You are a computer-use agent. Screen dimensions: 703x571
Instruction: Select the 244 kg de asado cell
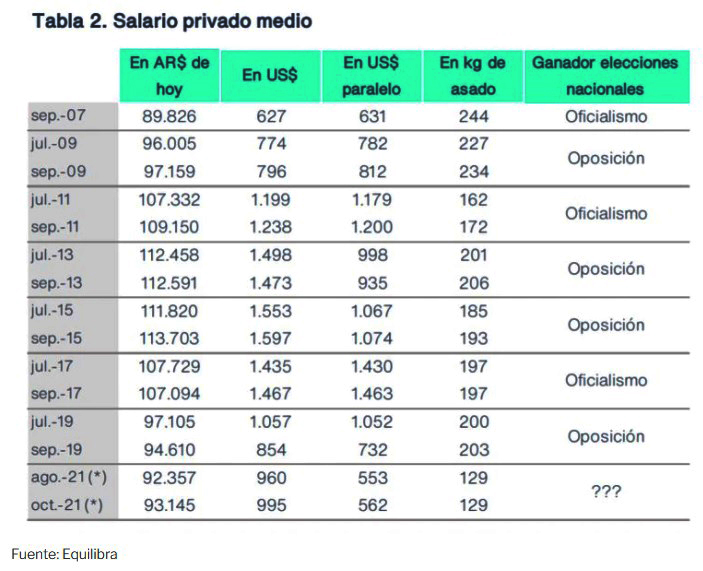472,117
